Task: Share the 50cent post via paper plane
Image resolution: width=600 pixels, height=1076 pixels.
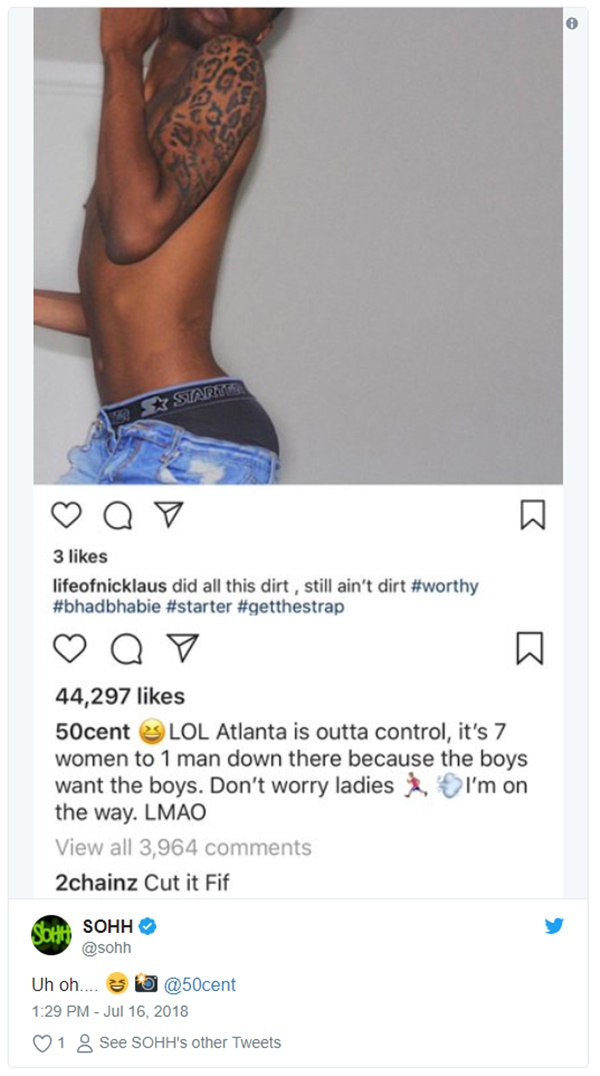Action: (x=183, y=648)
